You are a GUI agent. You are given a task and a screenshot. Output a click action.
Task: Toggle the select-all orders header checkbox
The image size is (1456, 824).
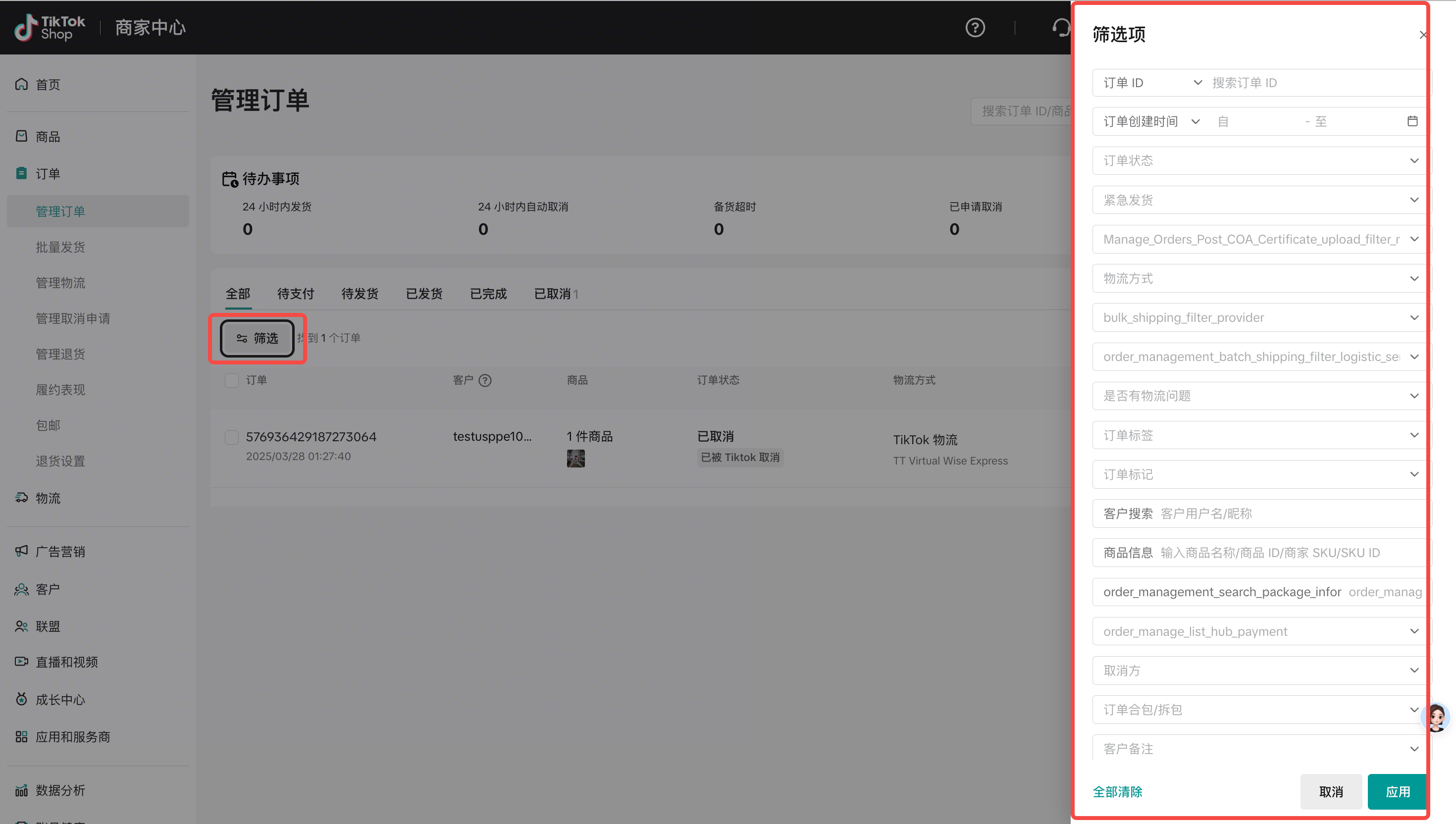(231, 380)
